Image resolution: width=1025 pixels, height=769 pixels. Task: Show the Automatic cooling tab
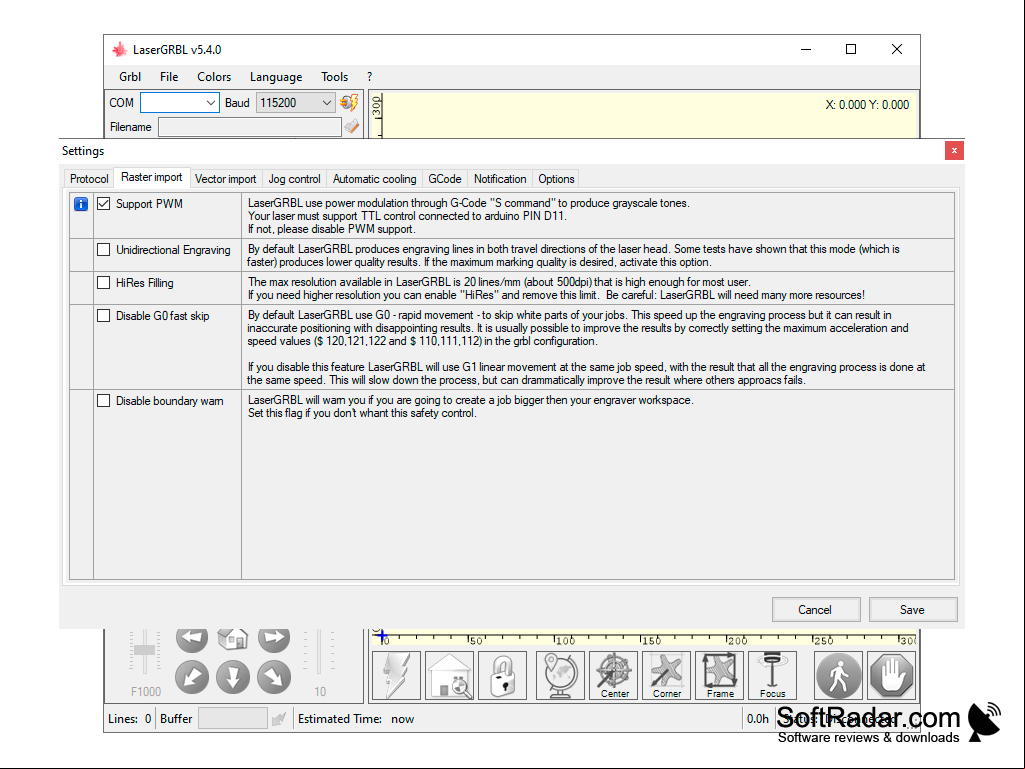[x=375, y=179]
